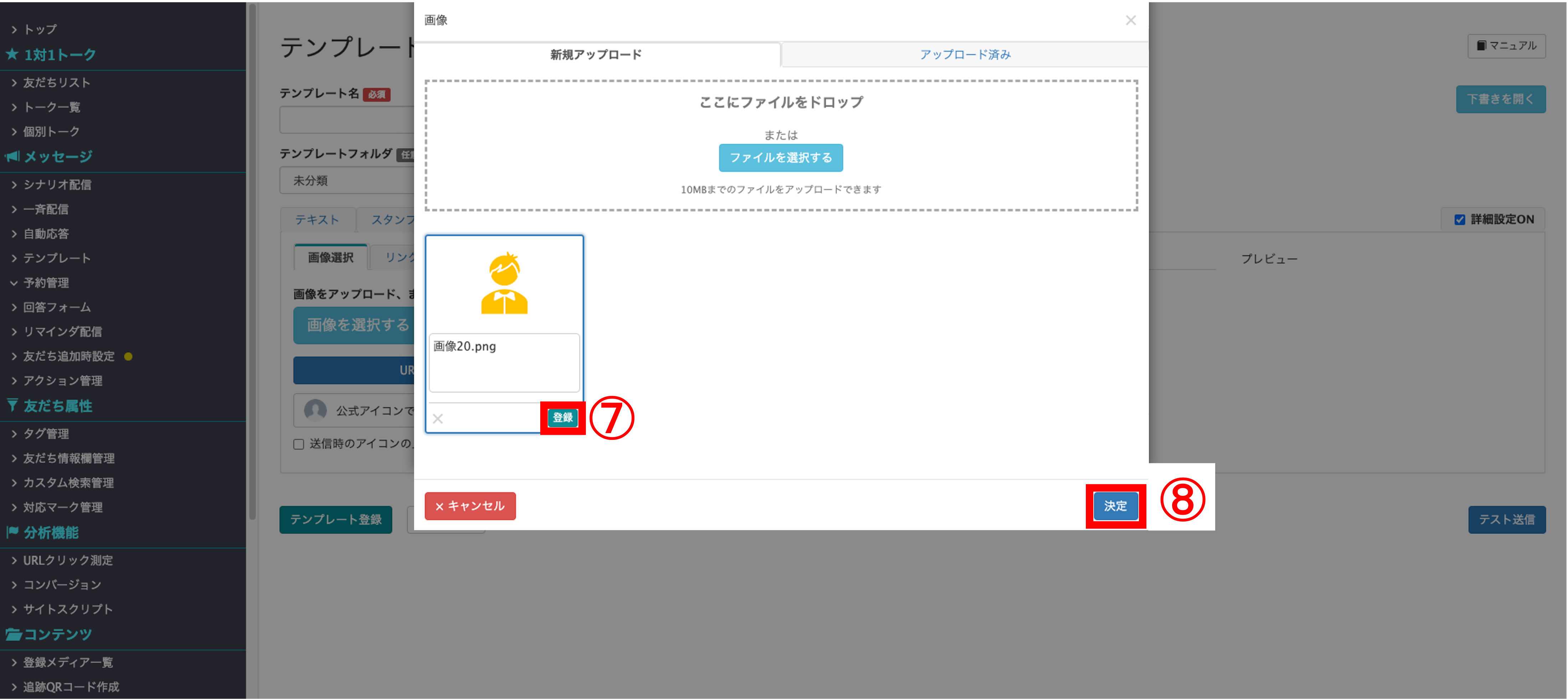Click the yellow person image thumbnail

tap(504, 284)
